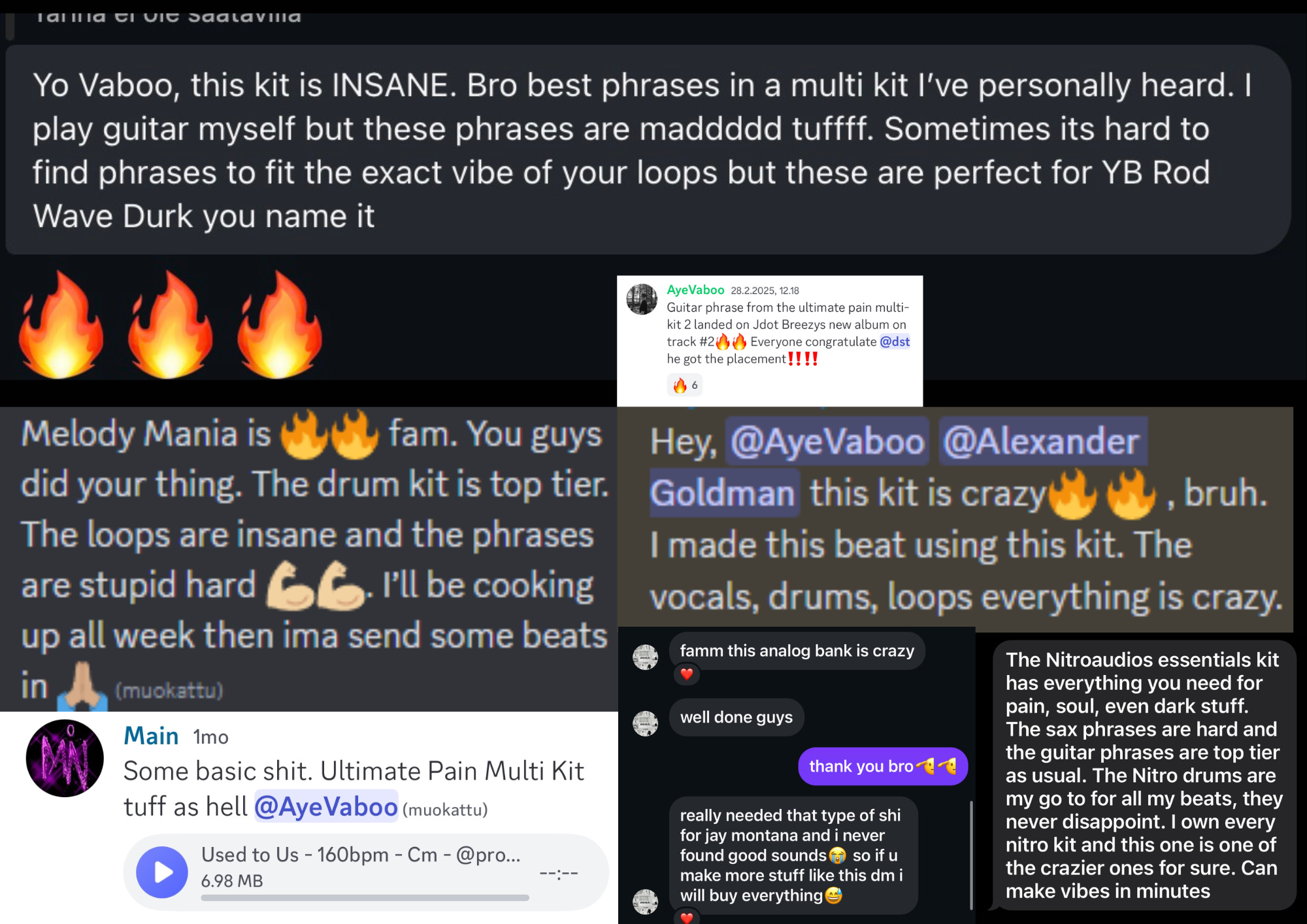Click the blue "Main" username
This screenshot has height=924, width=1307.
(x=151, y=736)
